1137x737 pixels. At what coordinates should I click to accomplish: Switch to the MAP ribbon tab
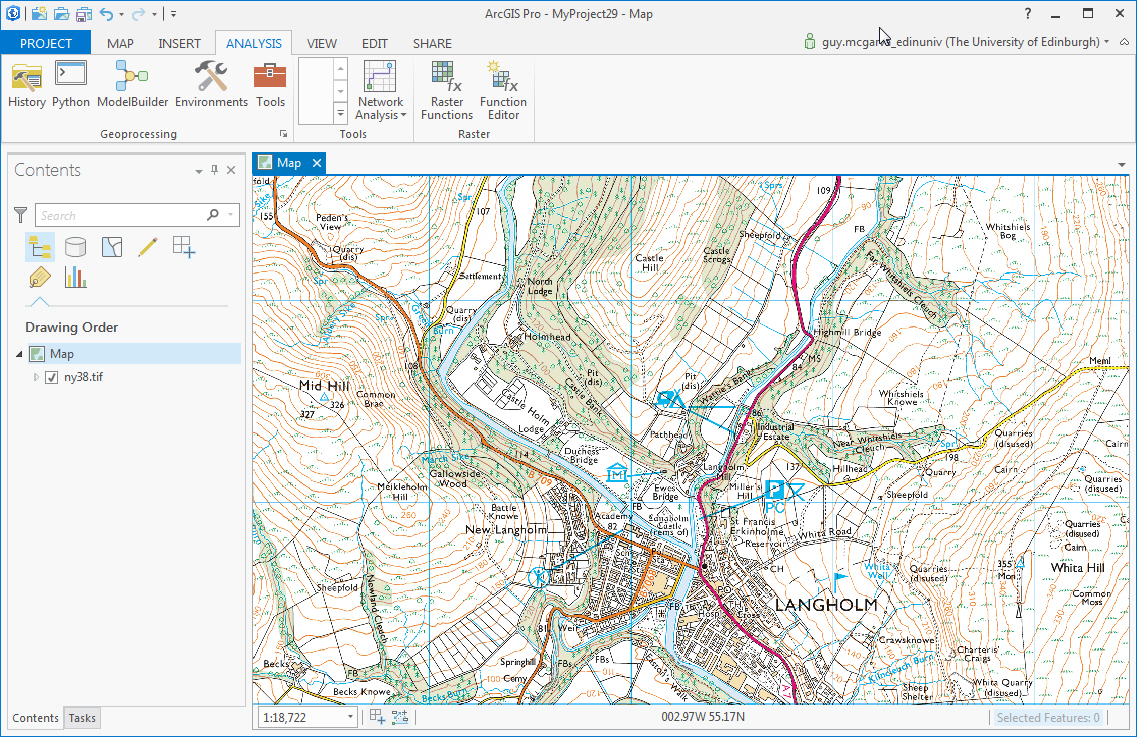click(120, 44)
